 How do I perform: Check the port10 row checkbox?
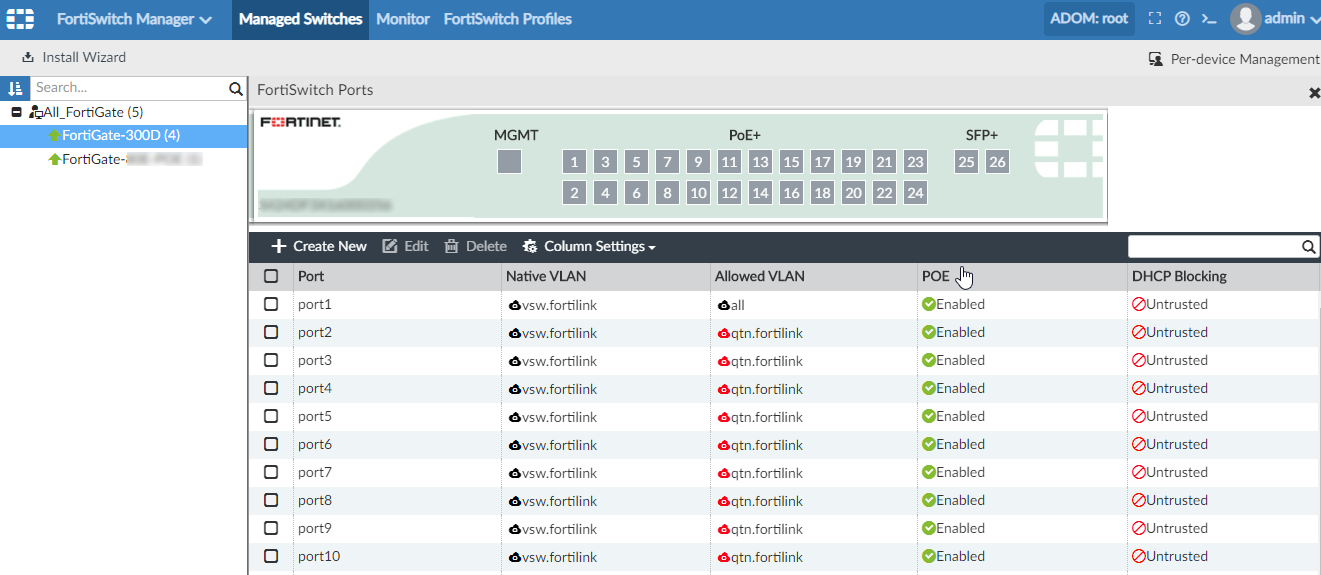271,556
